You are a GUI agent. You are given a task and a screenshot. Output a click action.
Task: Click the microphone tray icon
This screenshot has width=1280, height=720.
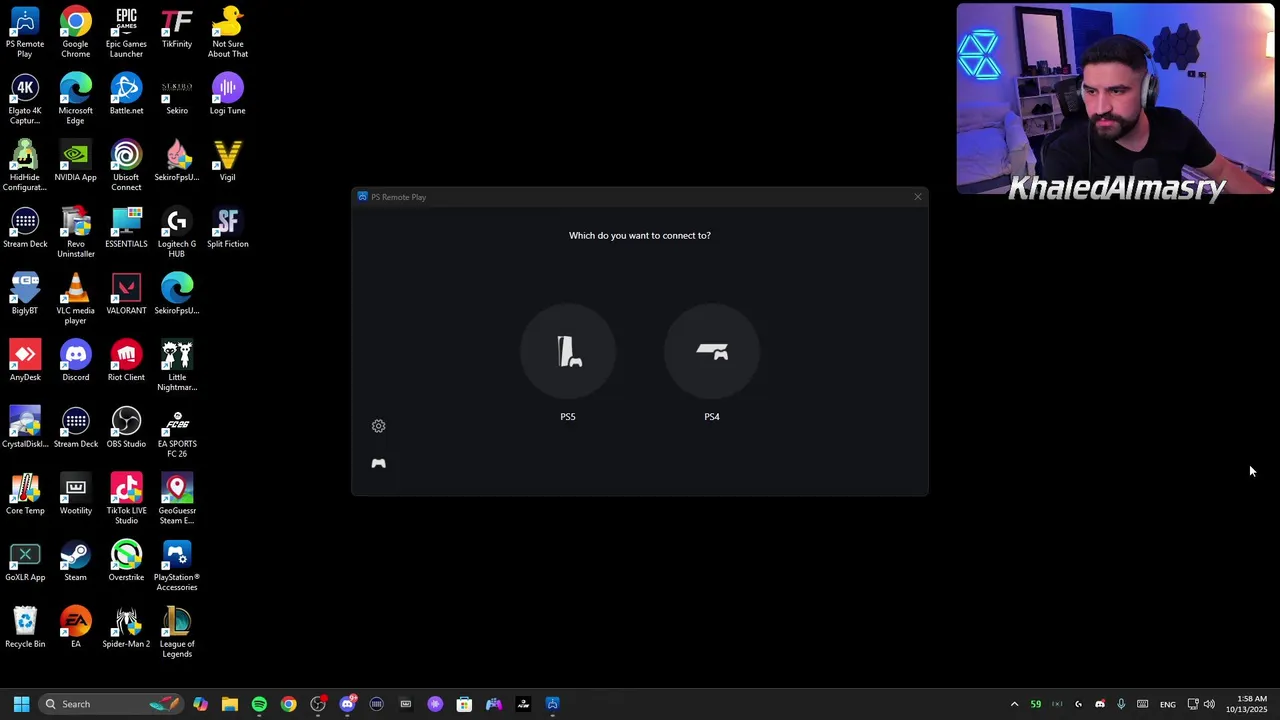pos(1121,704)
